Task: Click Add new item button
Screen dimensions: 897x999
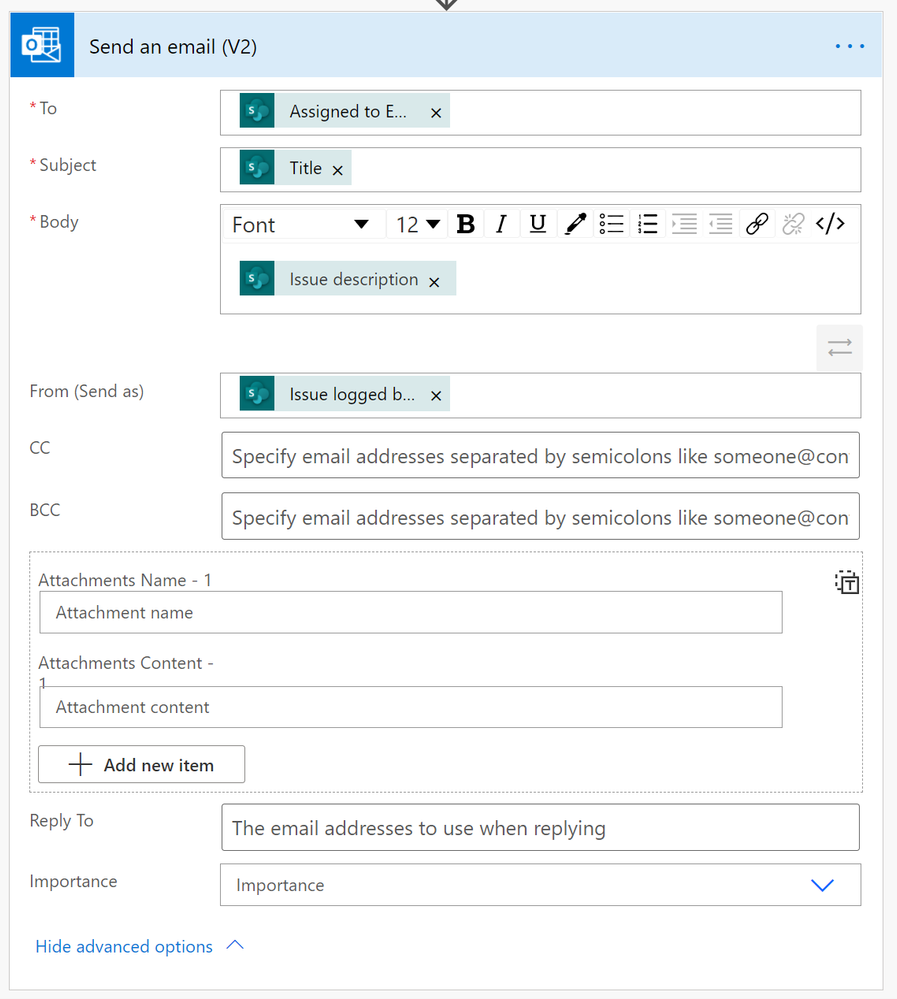Action: [141, 765]
